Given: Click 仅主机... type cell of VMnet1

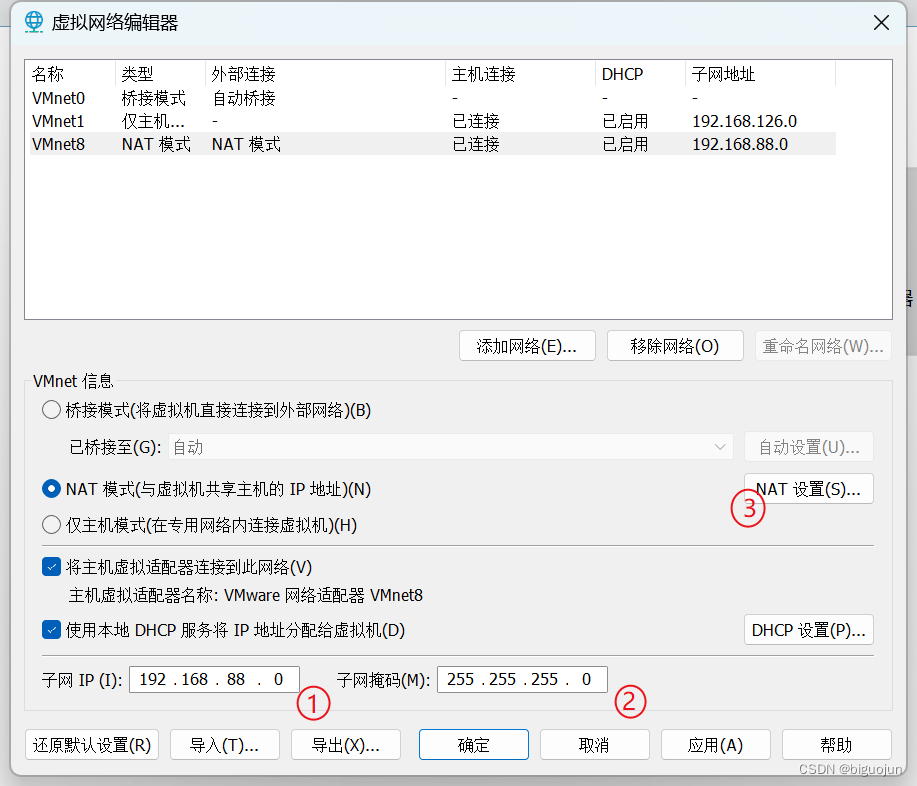Looking at the screenshot, I should pos(153,121).
